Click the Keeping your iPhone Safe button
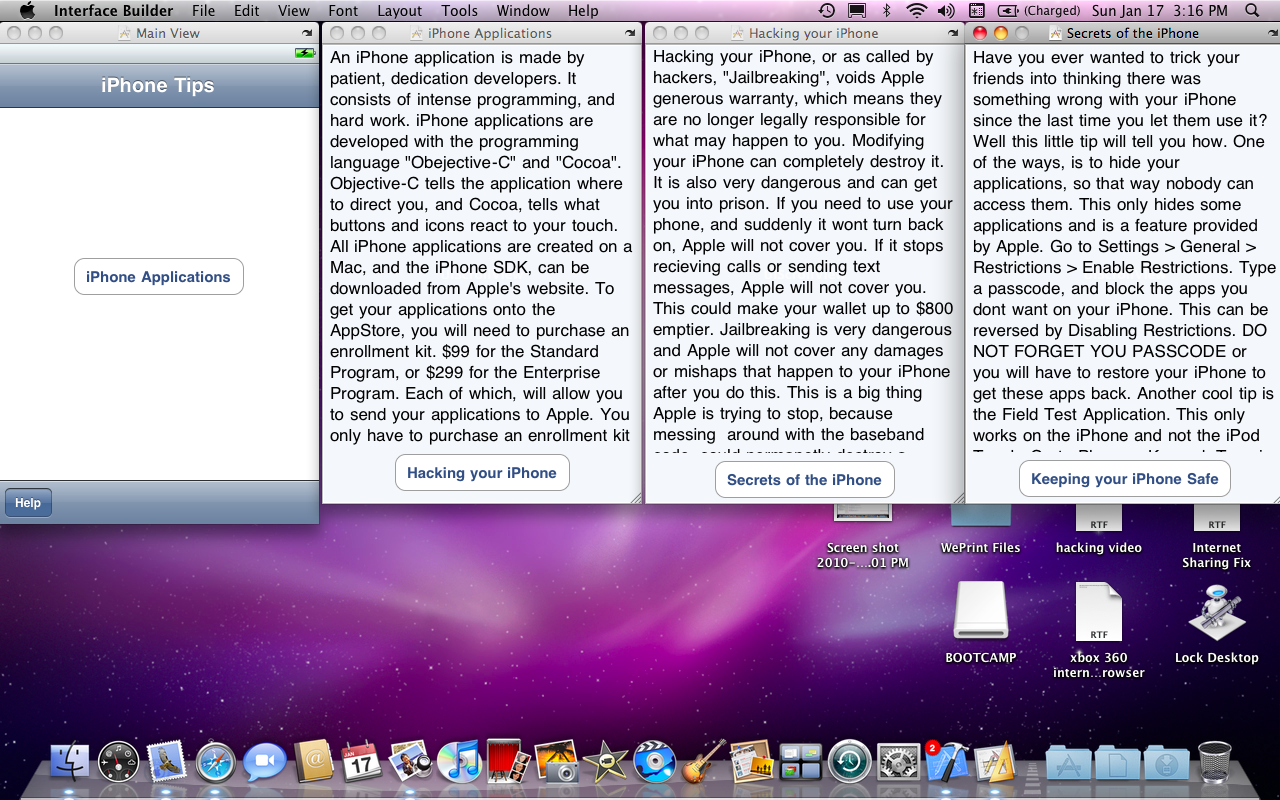 click(1124, 479)
